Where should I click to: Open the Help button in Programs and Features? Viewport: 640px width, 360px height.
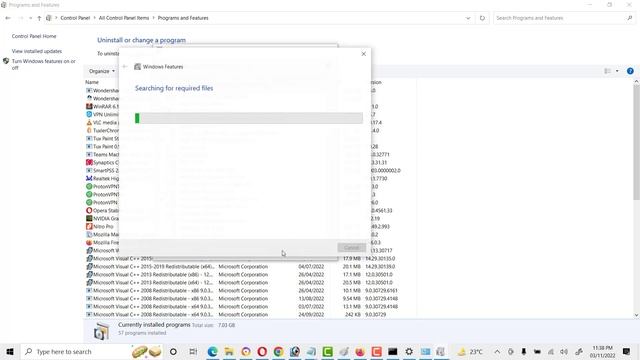pyautogui.click(x=630, y=71)
